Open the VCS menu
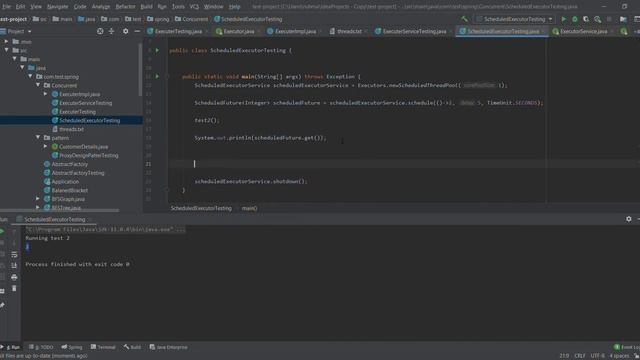This screenshot has height=360, width=640. tap(194, 7)
